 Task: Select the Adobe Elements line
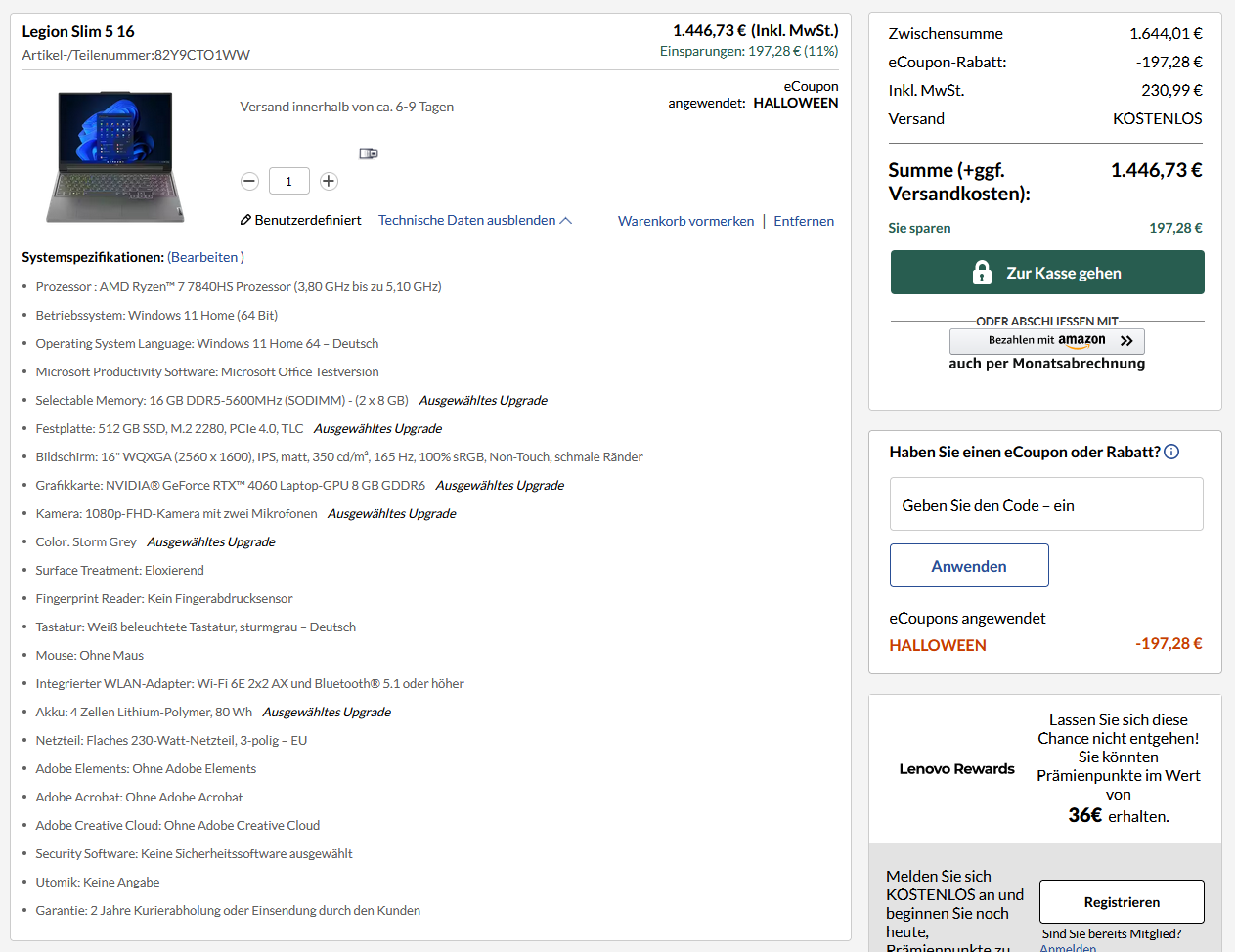click(146, 768)
